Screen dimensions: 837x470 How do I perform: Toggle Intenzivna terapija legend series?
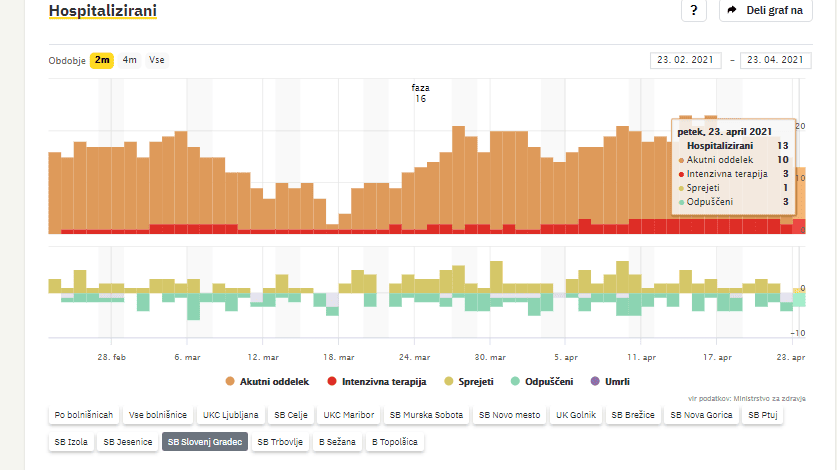point(377,381)
